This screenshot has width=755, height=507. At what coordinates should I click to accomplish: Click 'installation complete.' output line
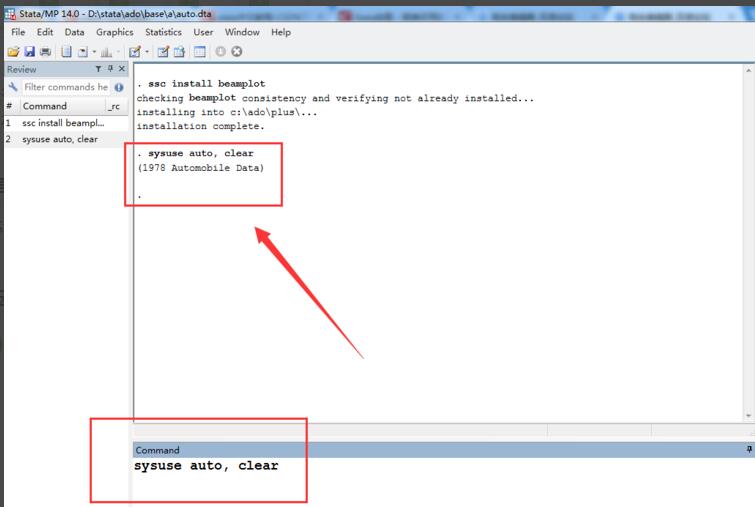[x=201, y=126]
